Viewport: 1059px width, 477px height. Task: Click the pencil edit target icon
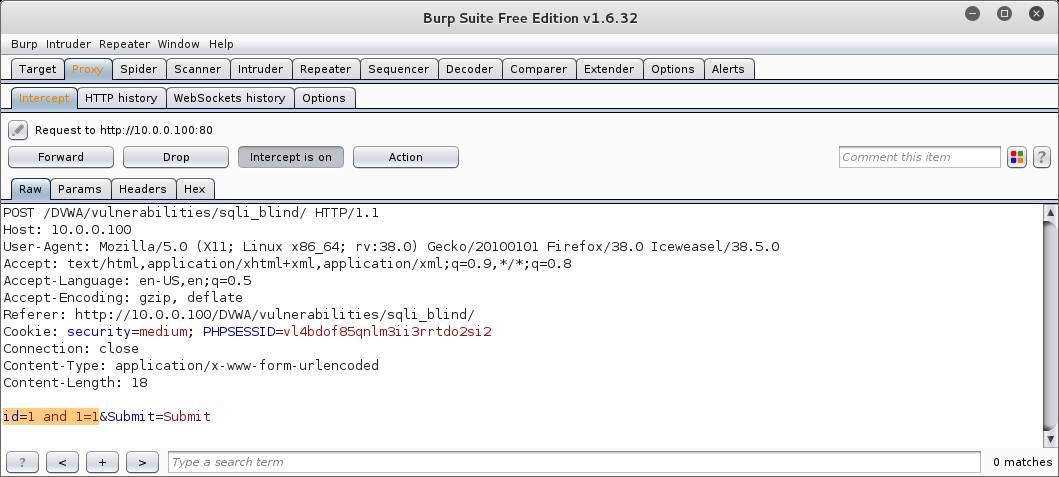(x=18, y=130)
